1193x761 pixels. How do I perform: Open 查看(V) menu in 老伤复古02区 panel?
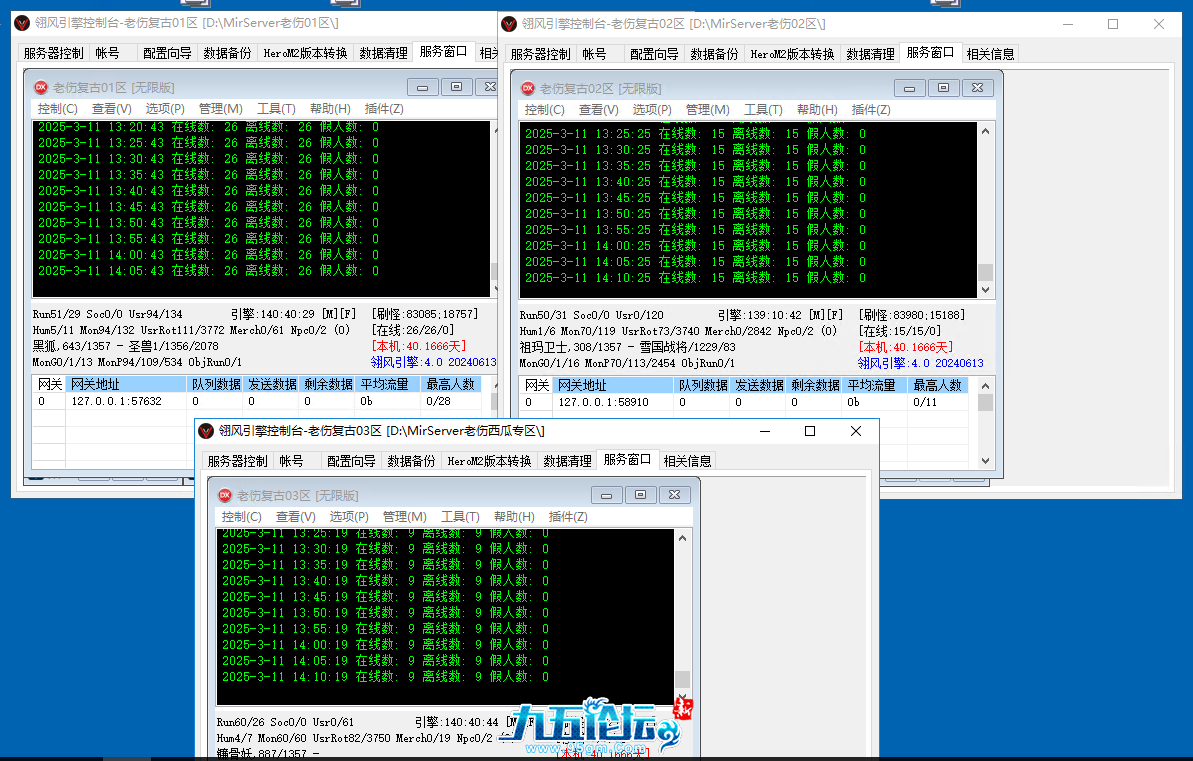click(x=599, y=110)
